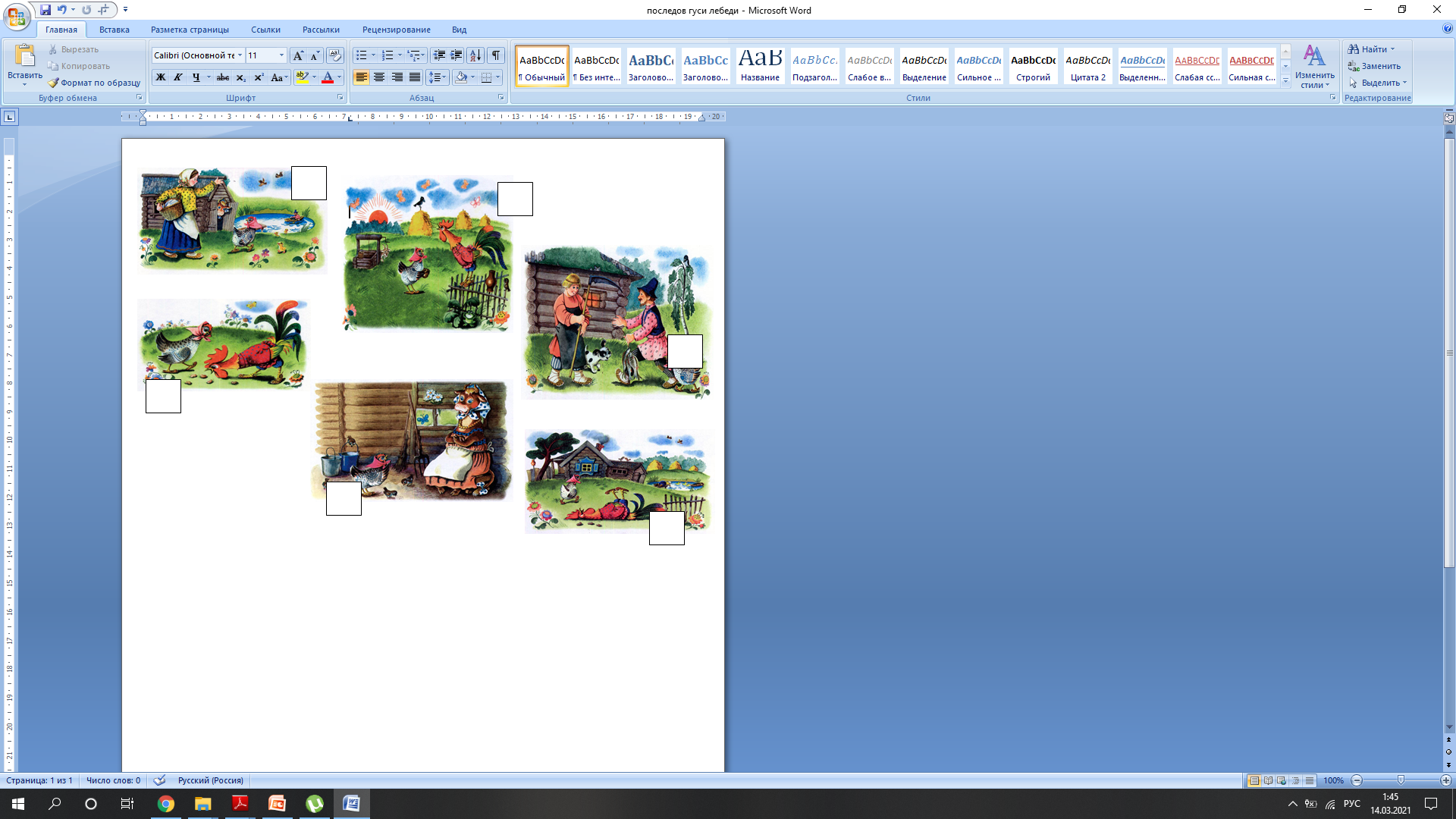Open Заменить replace dialog
Viewport: 1456px width, 819px height.
pyautogui.click(x=1374, y=66)
